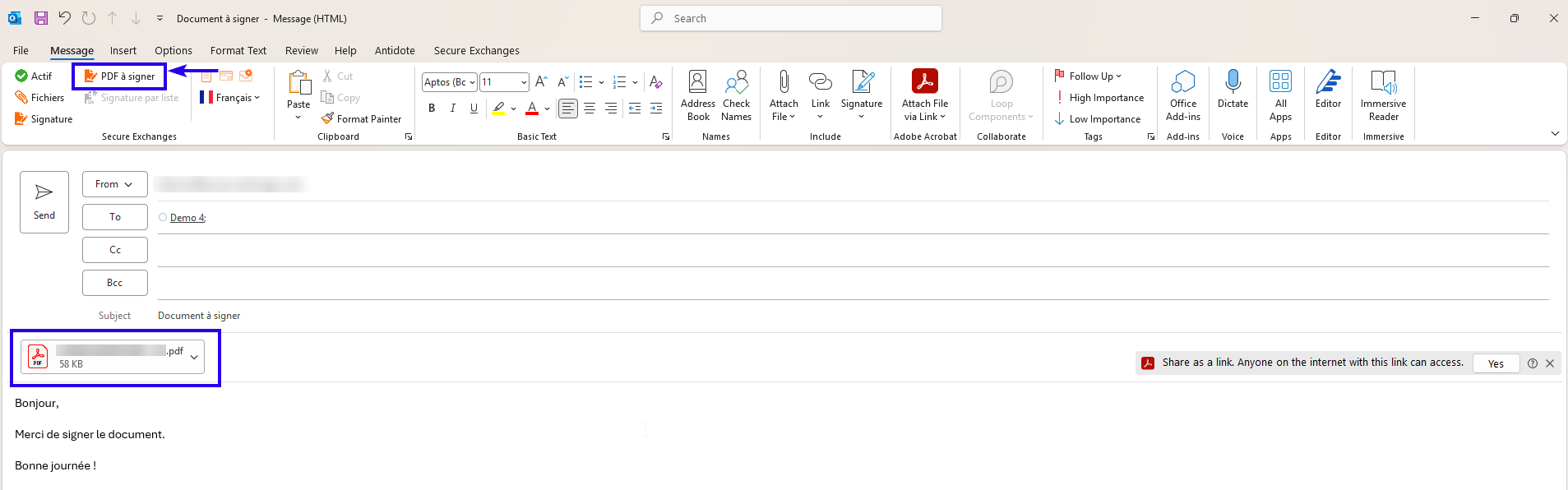
Task: Increase paragraph indent
Action: pos(656,109)
